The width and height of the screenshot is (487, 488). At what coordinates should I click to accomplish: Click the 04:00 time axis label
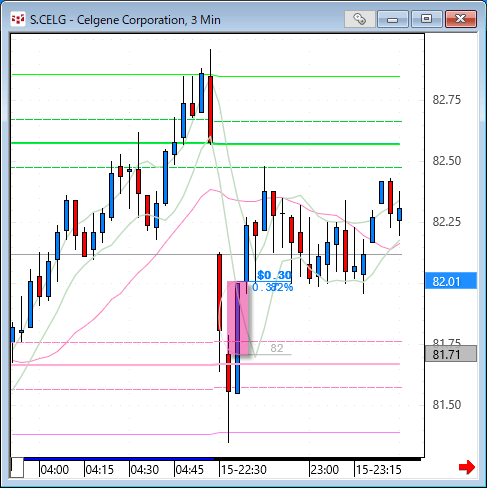click(x=55, y=470)
